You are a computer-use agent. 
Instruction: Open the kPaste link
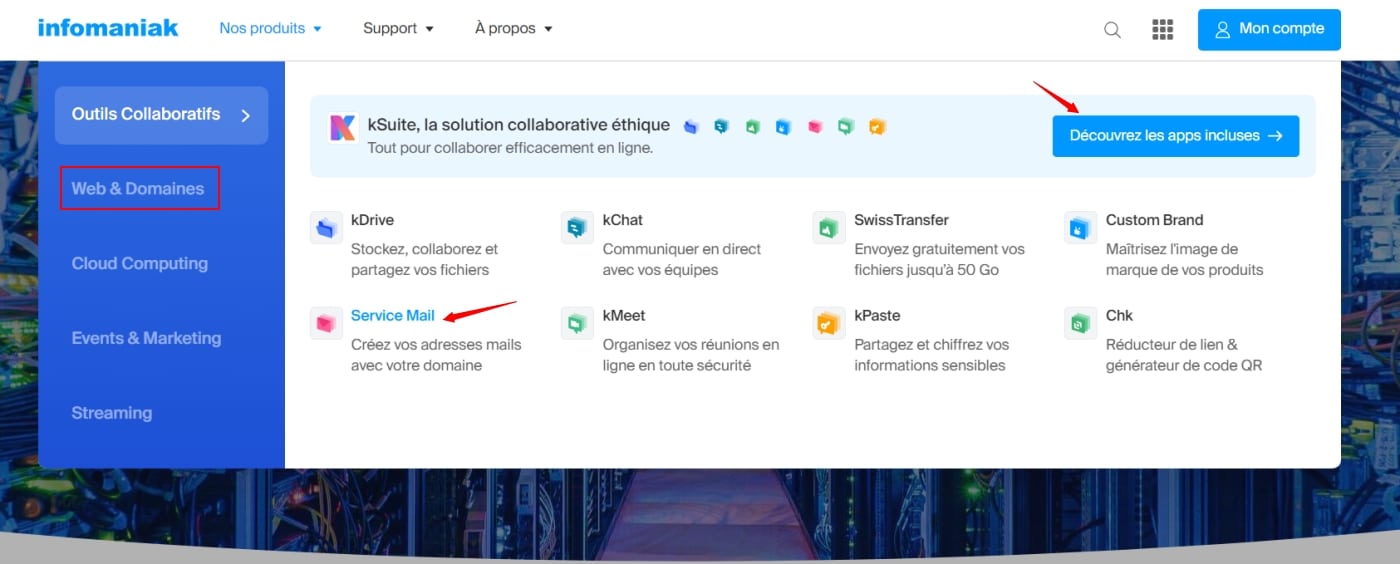[x=877, y=315]
